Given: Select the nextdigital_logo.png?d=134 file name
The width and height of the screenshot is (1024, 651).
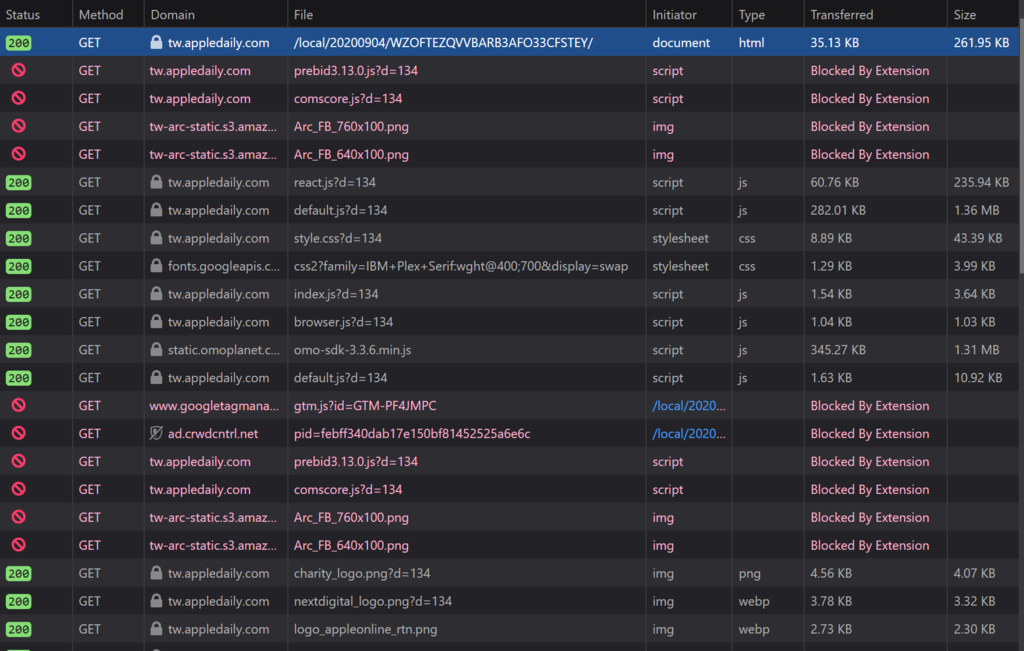Looking at the screenshot, I should coord(372,601).
